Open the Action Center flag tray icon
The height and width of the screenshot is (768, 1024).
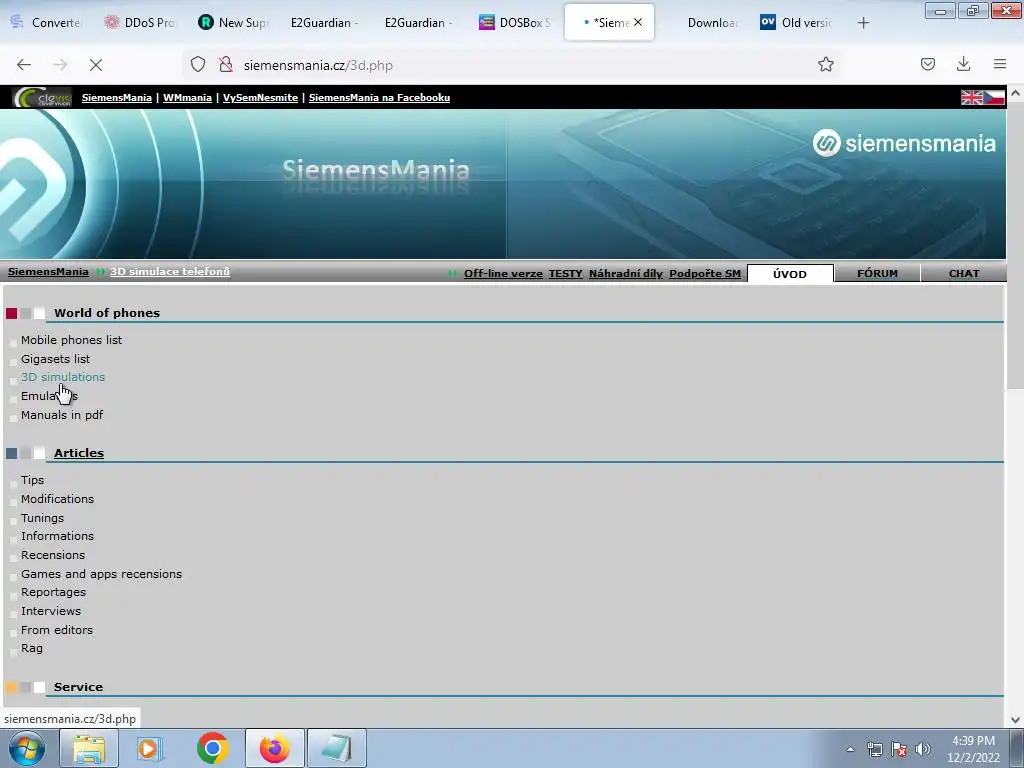(899, 749)
